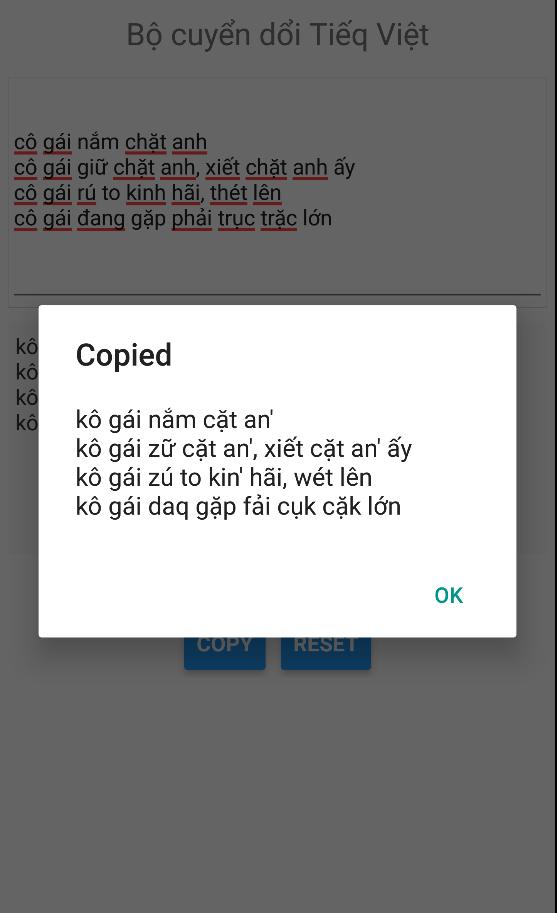Click the "Bộ cuyển dổi Tiếq Việt" title
Screen dimensions: 557x913
point(278,35)
